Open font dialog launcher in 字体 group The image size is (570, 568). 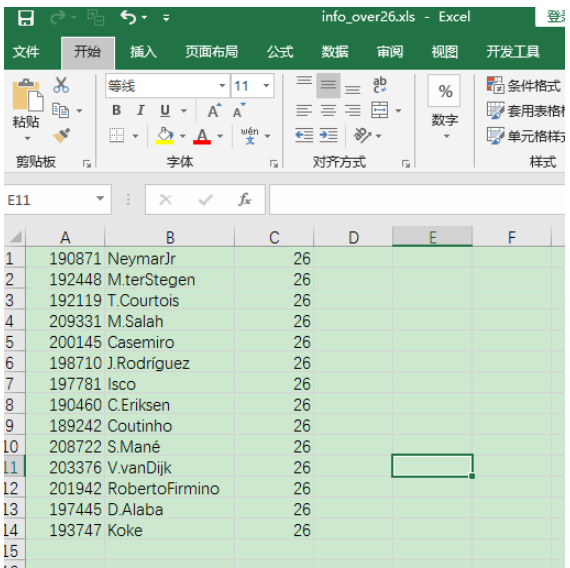(274, 164)
